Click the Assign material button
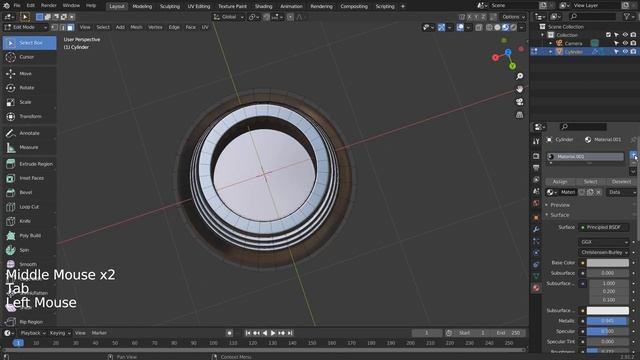Screen dimensions: 640x360 pyautogui.click(x=560, y=182)
